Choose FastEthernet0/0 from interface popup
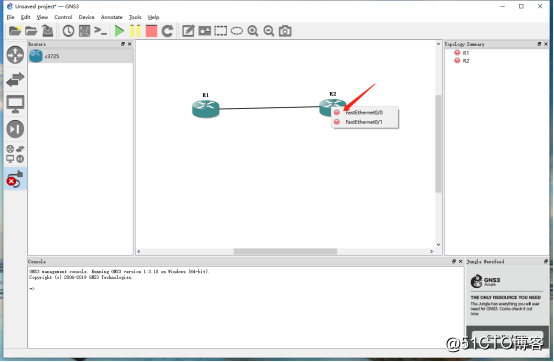Image resolution: width=554 pixels, height=362 pixels. pos(365,112)
